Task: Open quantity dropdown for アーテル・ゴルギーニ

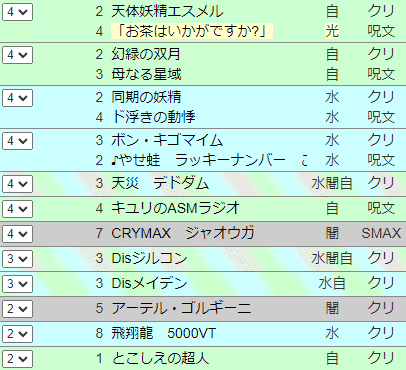Action: (17, 309)
